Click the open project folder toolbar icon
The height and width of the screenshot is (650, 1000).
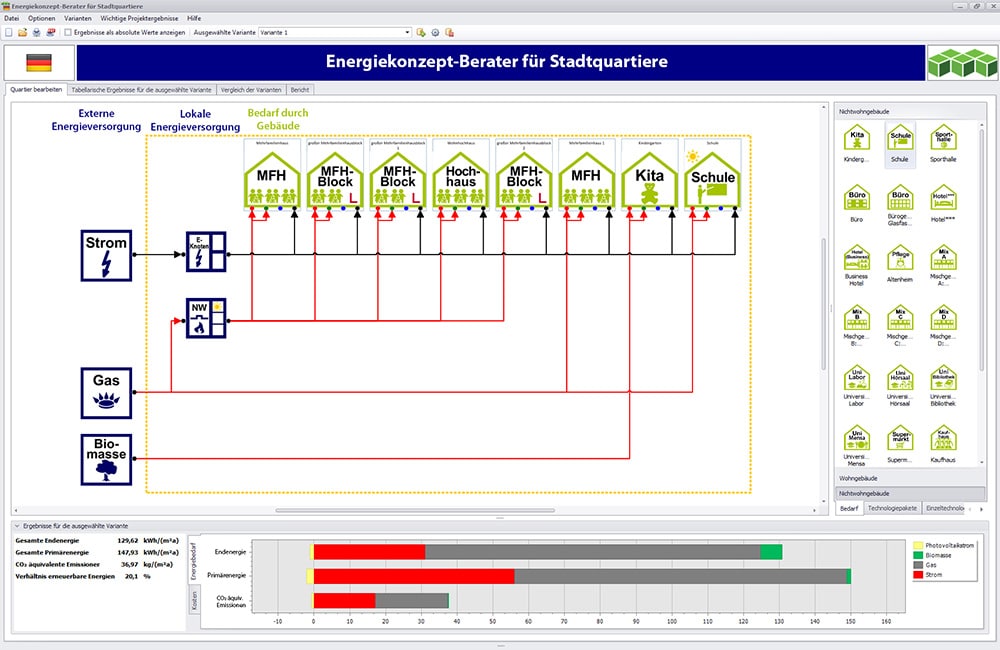(22, 32)
